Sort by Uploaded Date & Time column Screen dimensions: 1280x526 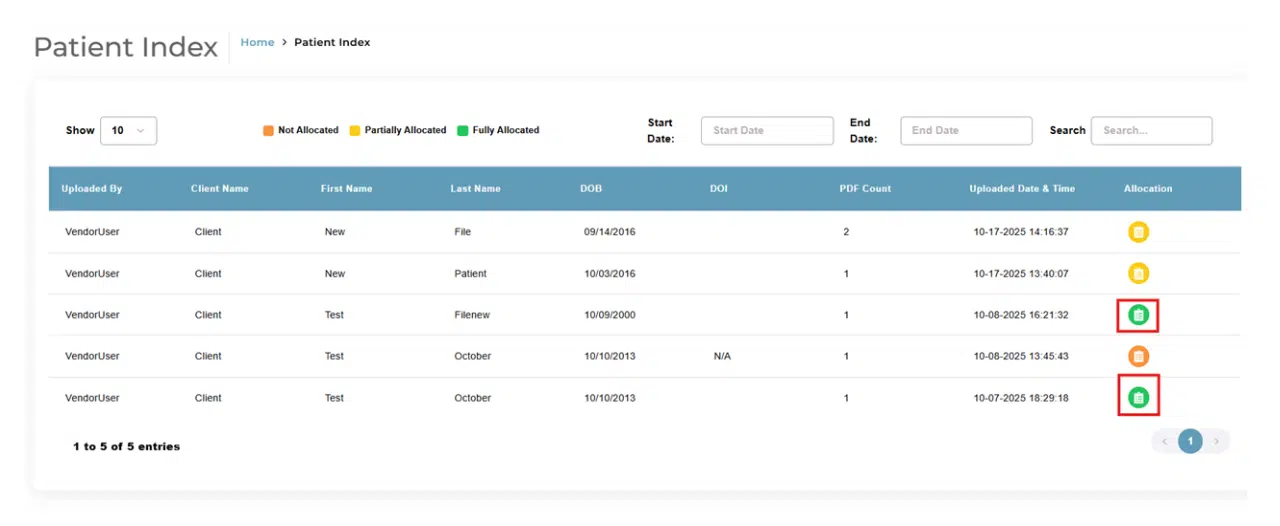click(x=1020, y=188)
